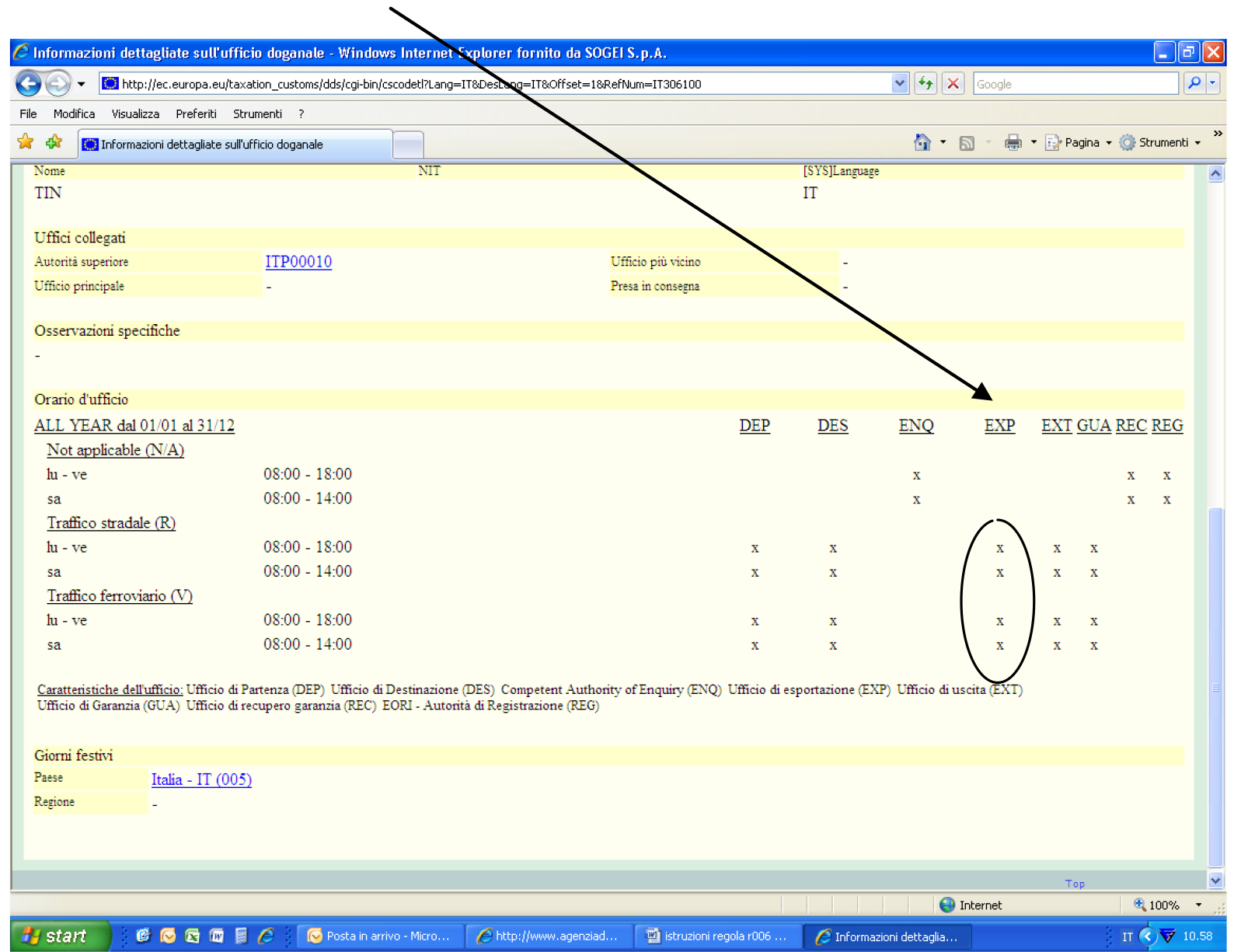Click the Windows start button
The width and height of the screenshot is (1234, 952).
56,936
